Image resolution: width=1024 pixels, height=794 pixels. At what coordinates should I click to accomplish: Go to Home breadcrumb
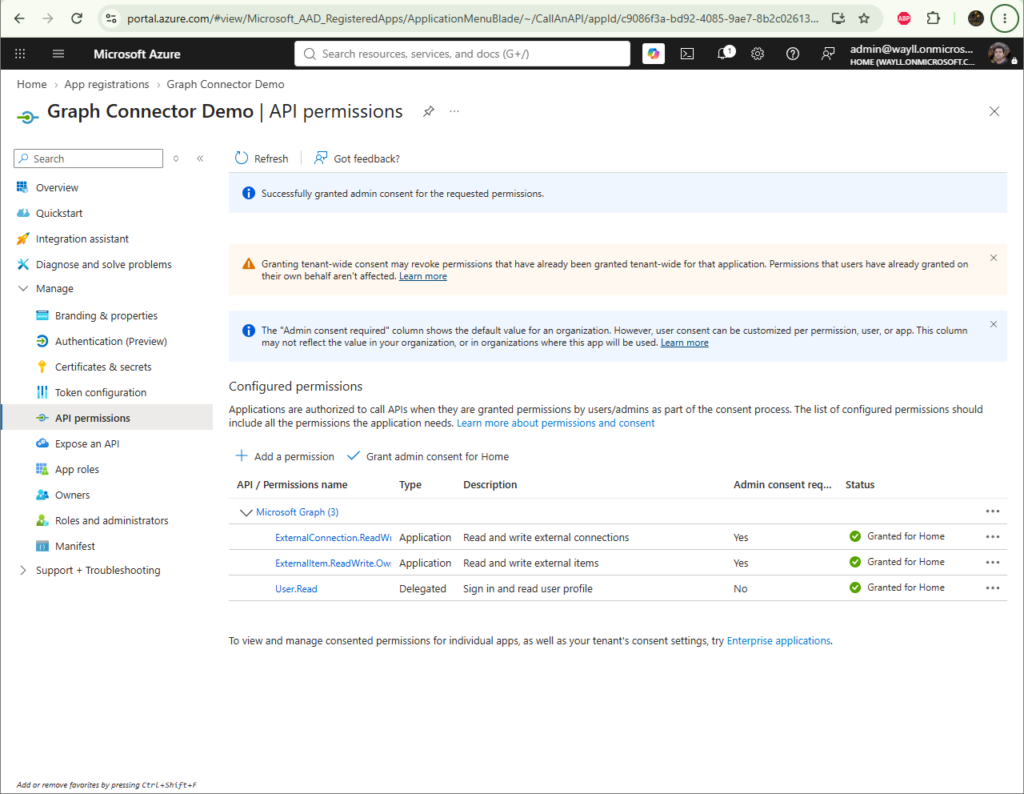point(31,84)
